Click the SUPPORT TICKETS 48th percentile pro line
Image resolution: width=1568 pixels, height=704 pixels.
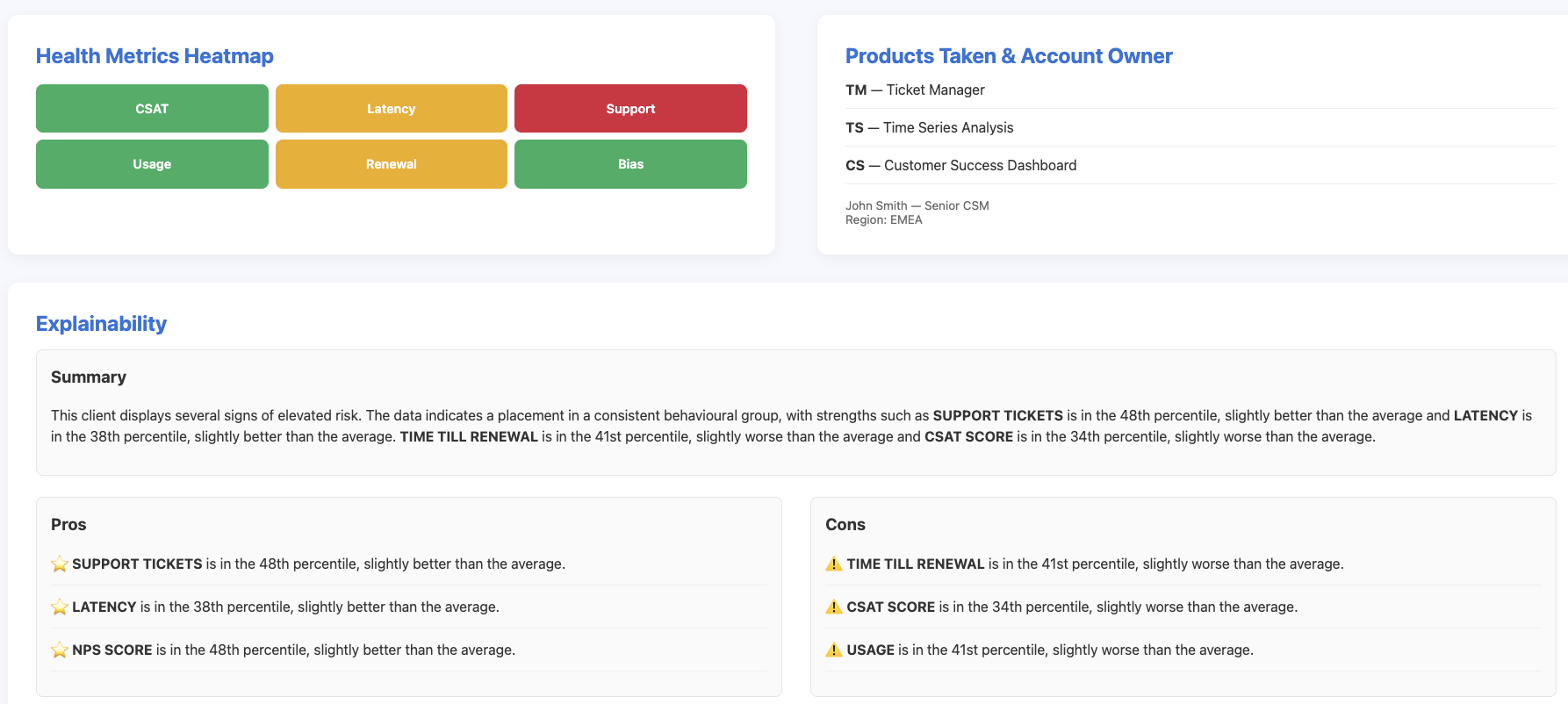tap(409, 564)
